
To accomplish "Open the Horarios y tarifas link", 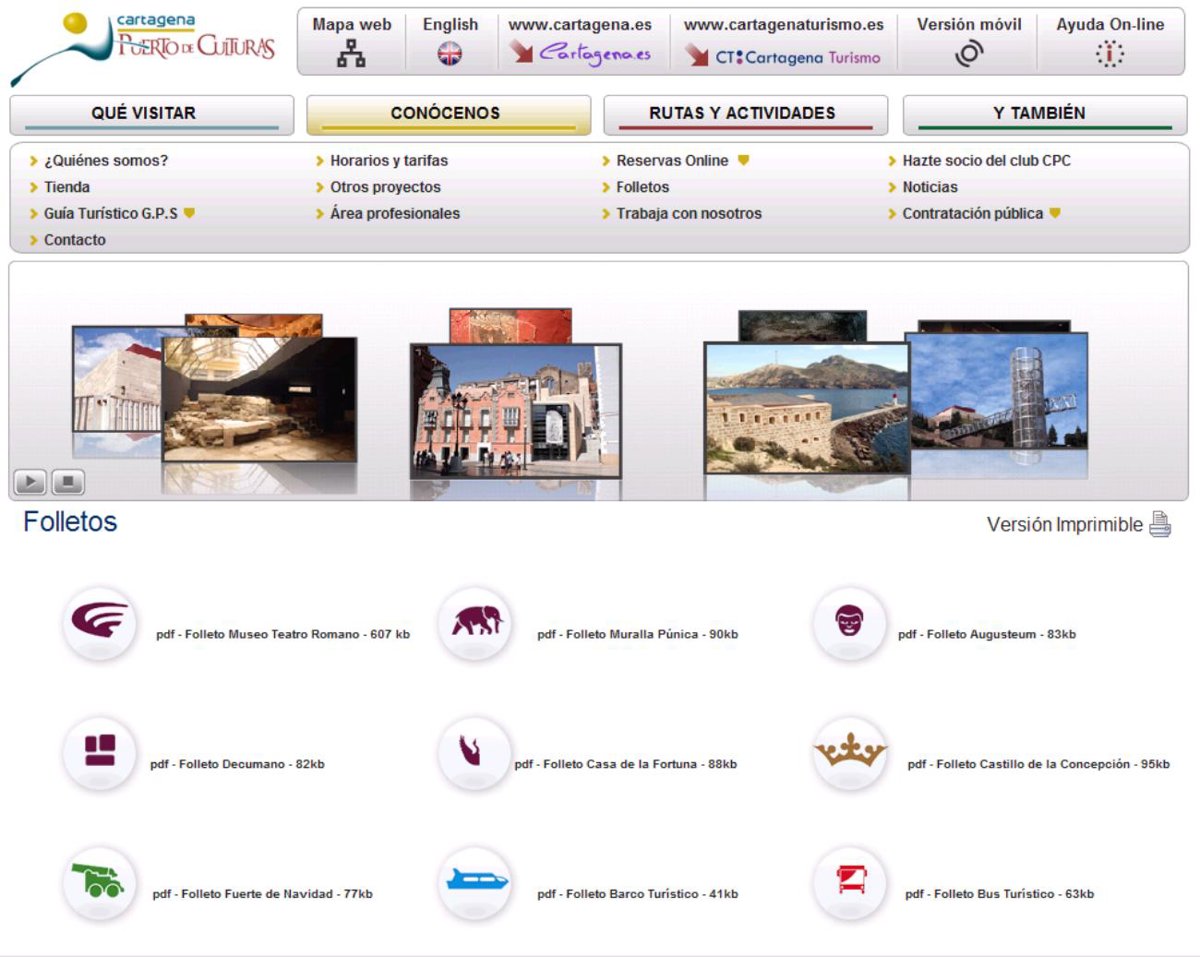I will (x=388, y=160).
